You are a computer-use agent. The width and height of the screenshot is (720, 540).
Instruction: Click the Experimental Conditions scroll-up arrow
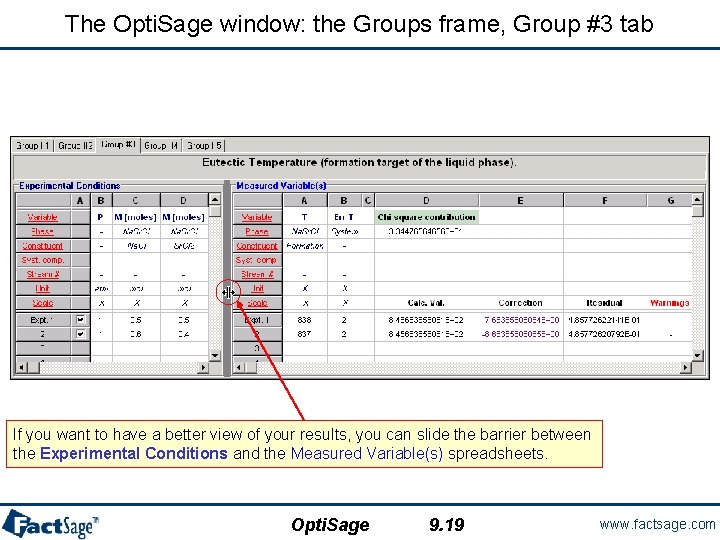tap(214, 199)
